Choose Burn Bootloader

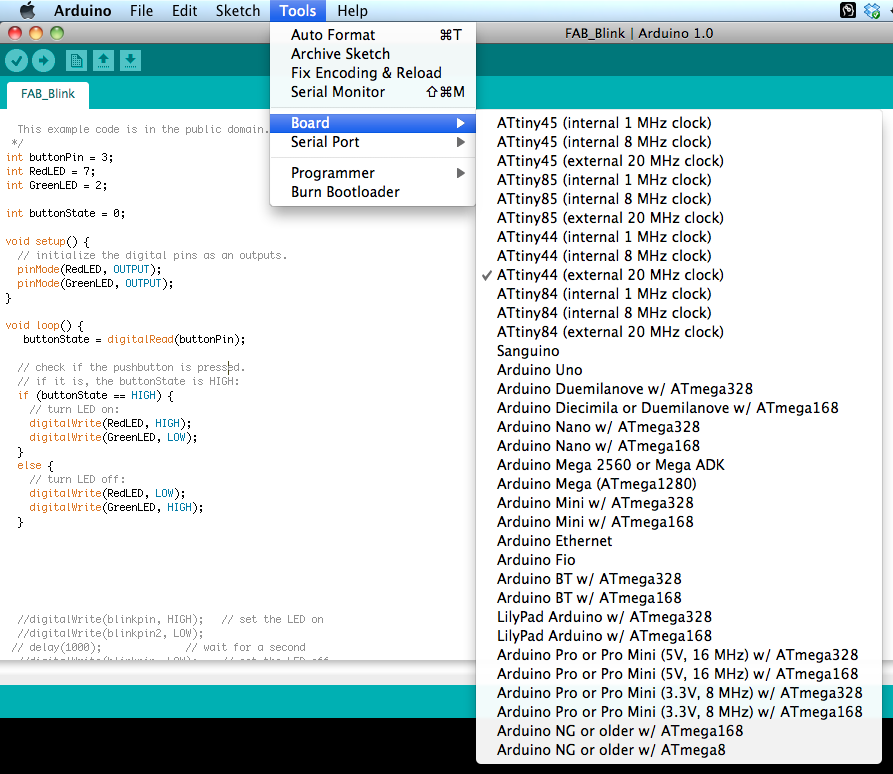point(372,192)
